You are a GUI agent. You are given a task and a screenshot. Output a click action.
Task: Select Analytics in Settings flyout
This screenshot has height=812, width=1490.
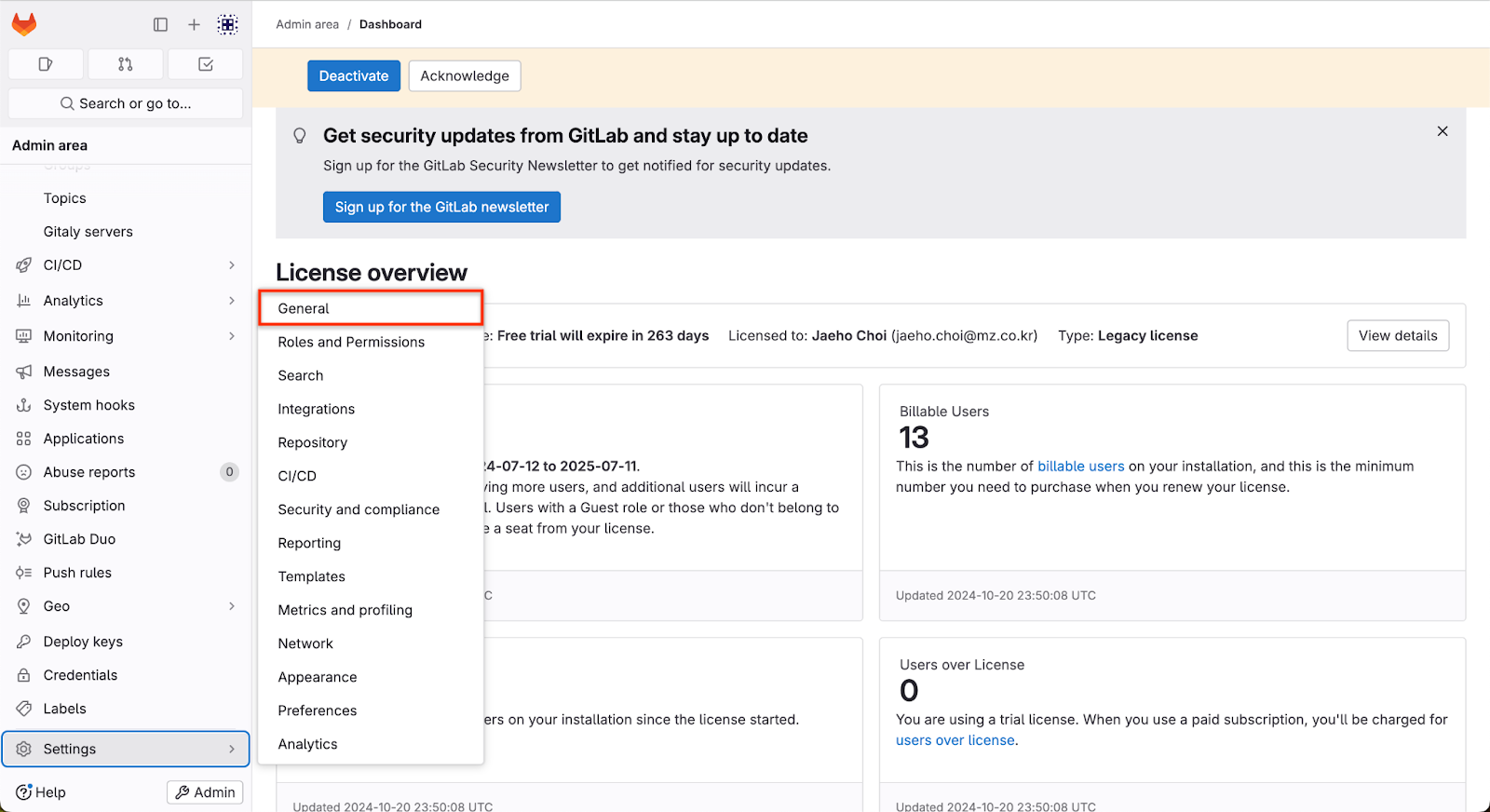click(371, 744)
